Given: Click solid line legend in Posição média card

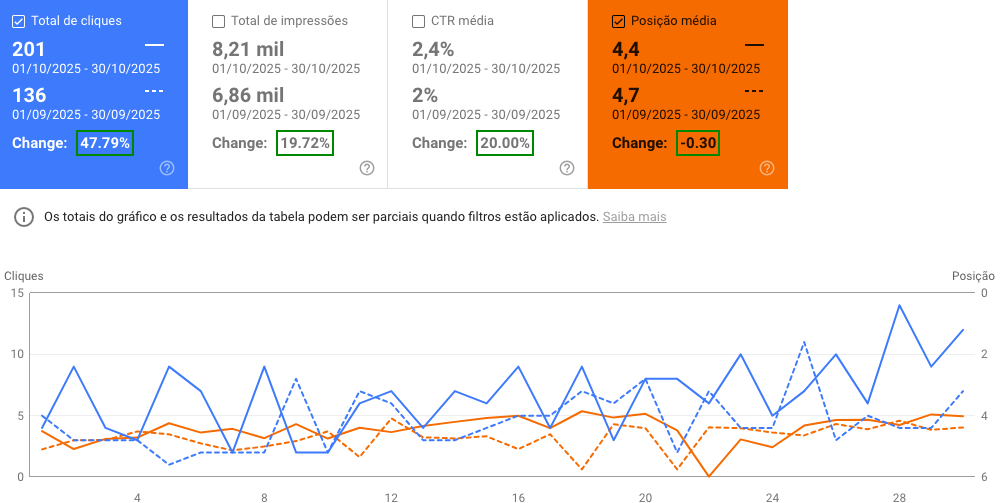Looking at the screenshot, I should (x=754, y=45).
